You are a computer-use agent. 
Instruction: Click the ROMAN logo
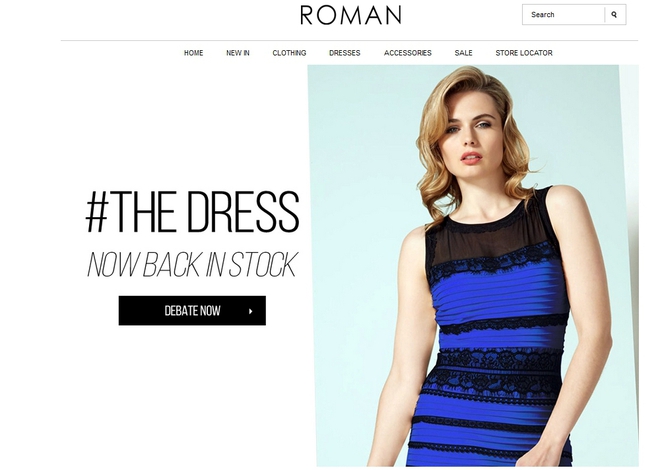351,15
